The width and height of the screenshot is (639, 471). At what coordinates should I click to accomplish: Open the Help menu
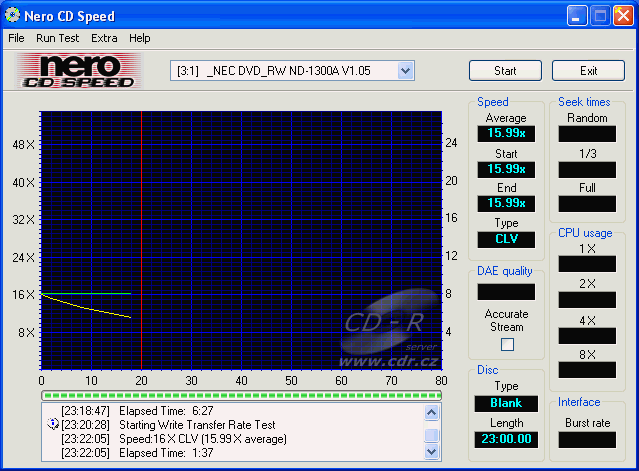[140, 38]
